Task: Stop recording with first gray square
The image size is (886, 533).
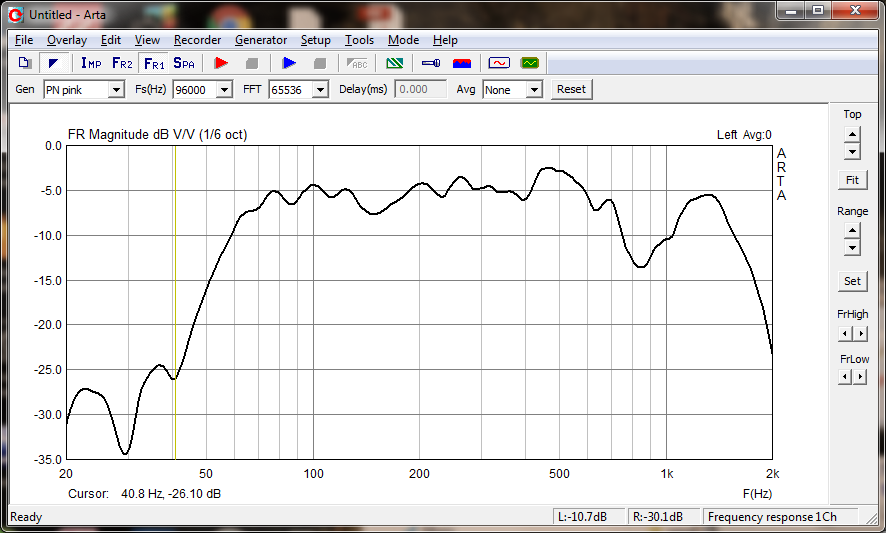Action: pyautogui.click(x=252, y=63)
